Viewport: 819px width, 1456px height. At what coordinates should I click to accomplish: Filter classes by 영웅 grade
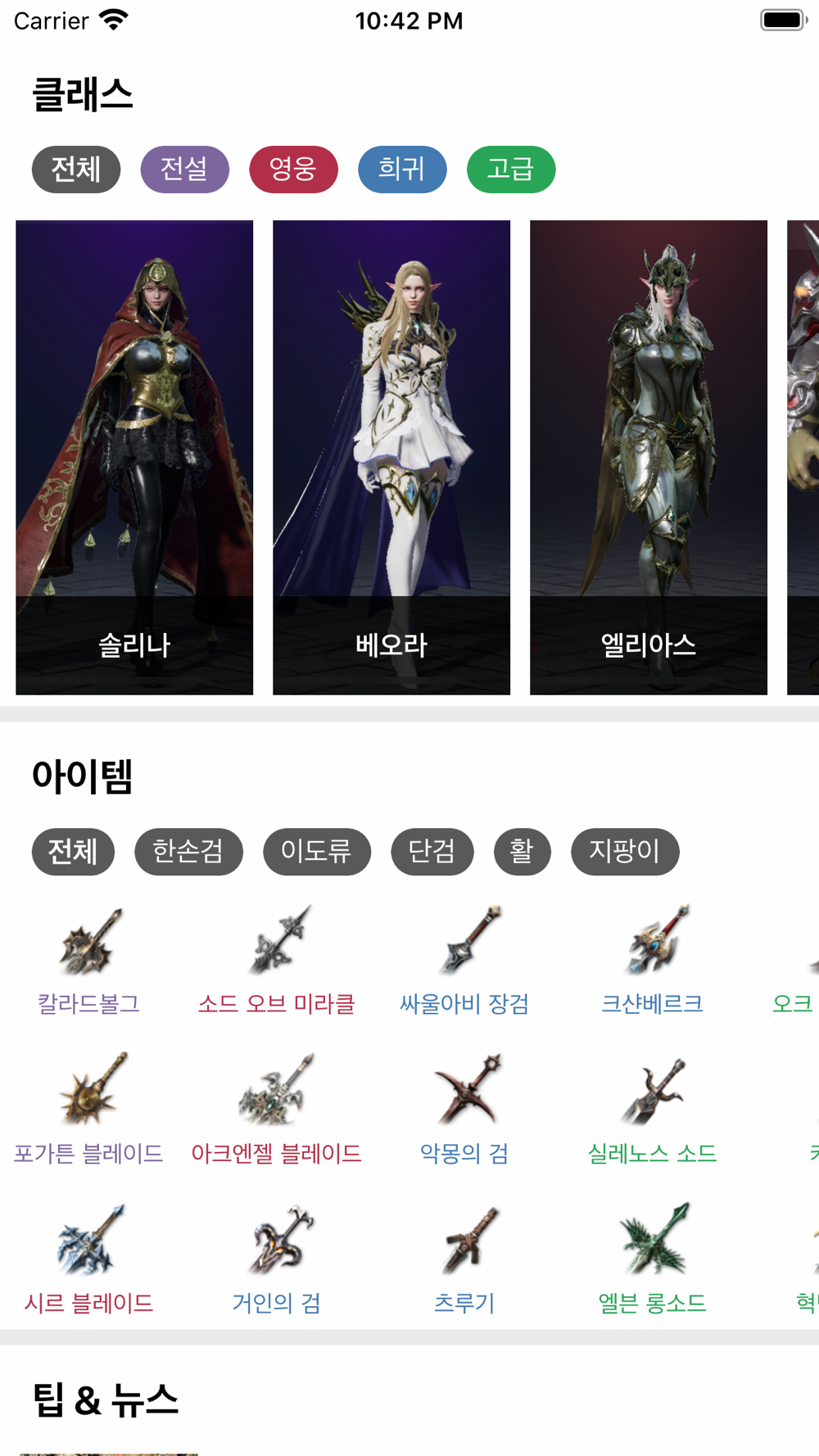point(293,170)
